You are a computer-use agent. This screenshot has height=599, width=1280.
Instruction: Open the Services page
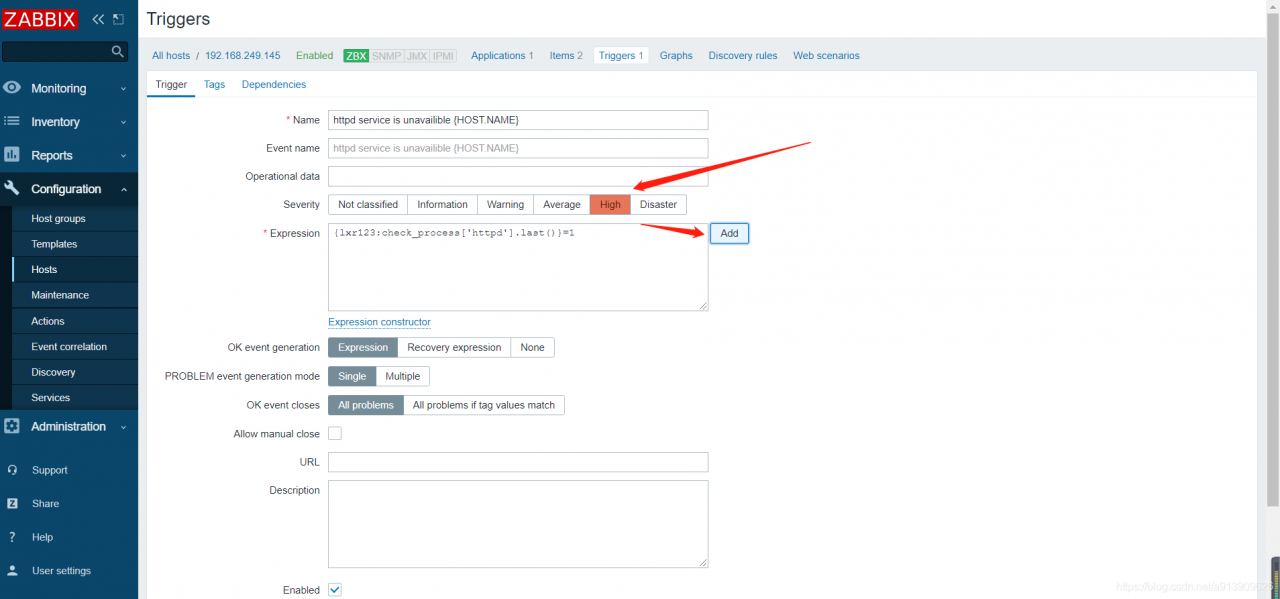pos(51,397)
